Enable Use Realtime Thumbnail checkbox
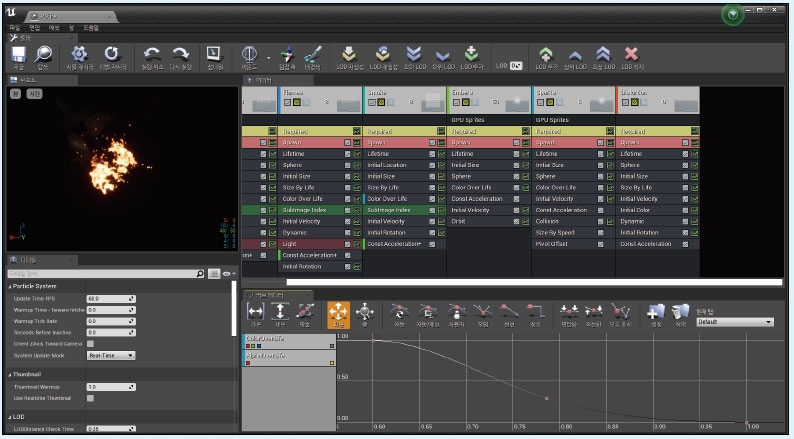This screenshot has width=794, height=439. (x=90, y=398)
